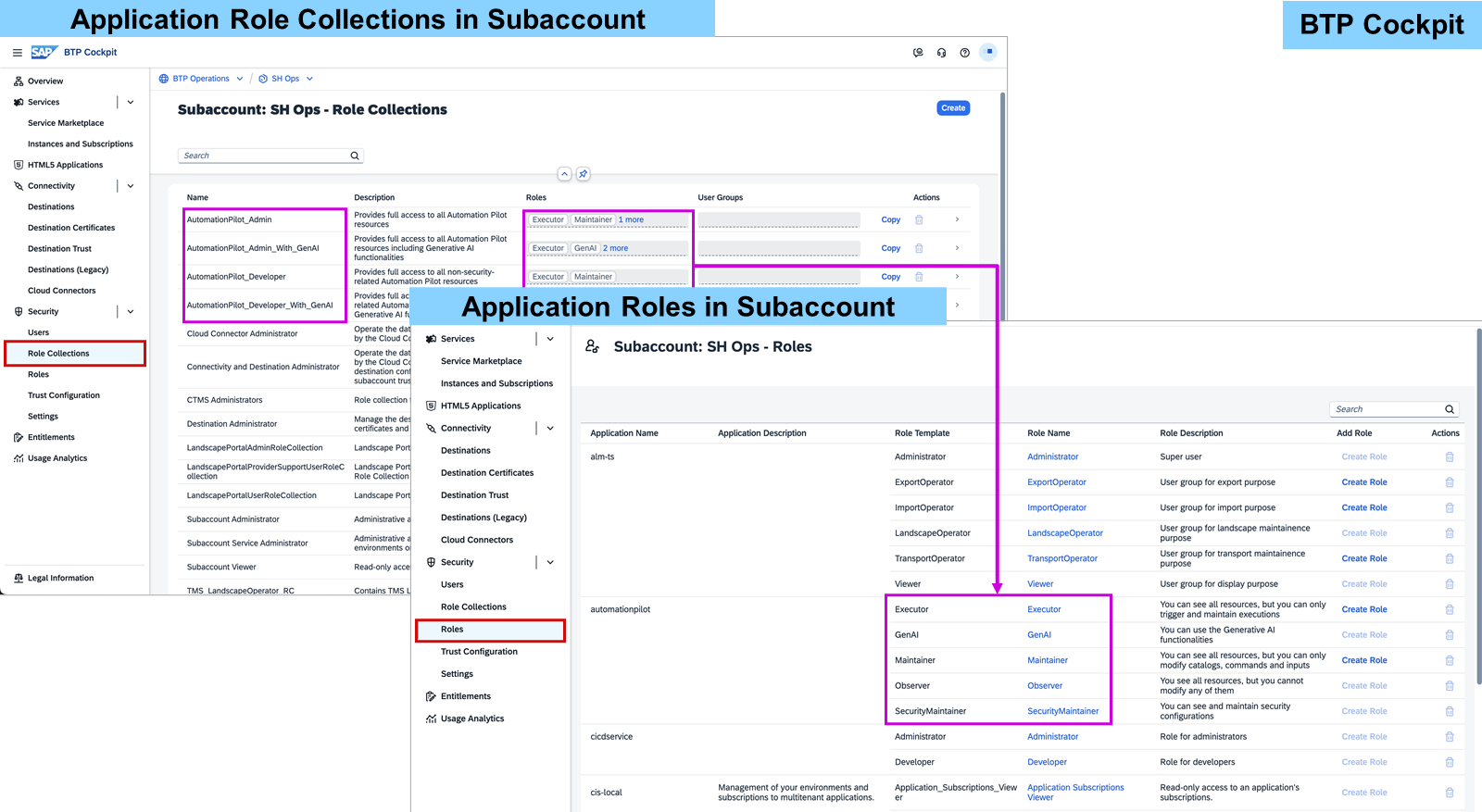Image resolution: width=1482 pixels, height=812 pixels.
Task: Open the user avatar menu in the header
Action: tap(988, 52)
